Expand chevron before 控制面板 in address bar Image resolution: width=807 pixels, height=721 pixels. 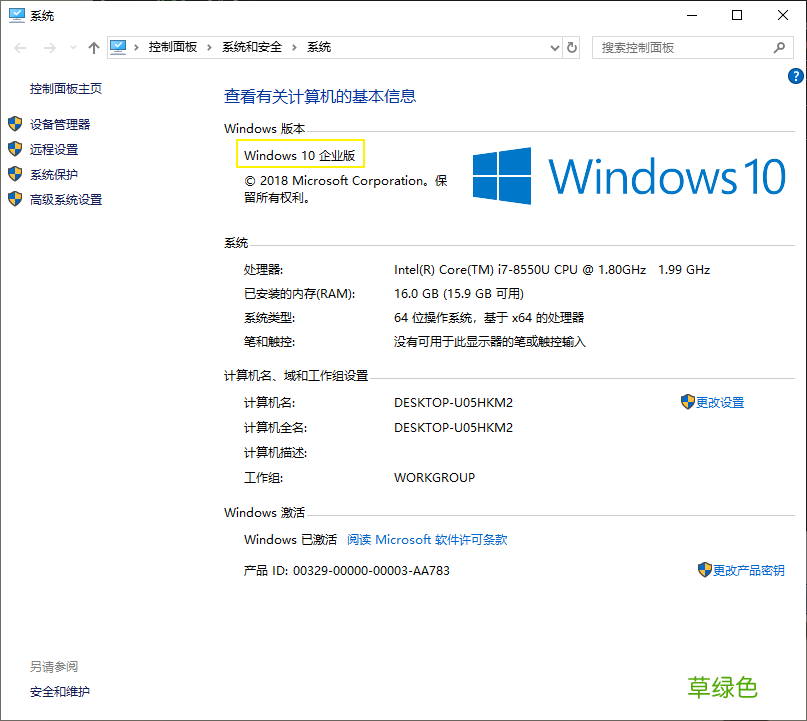136,47
